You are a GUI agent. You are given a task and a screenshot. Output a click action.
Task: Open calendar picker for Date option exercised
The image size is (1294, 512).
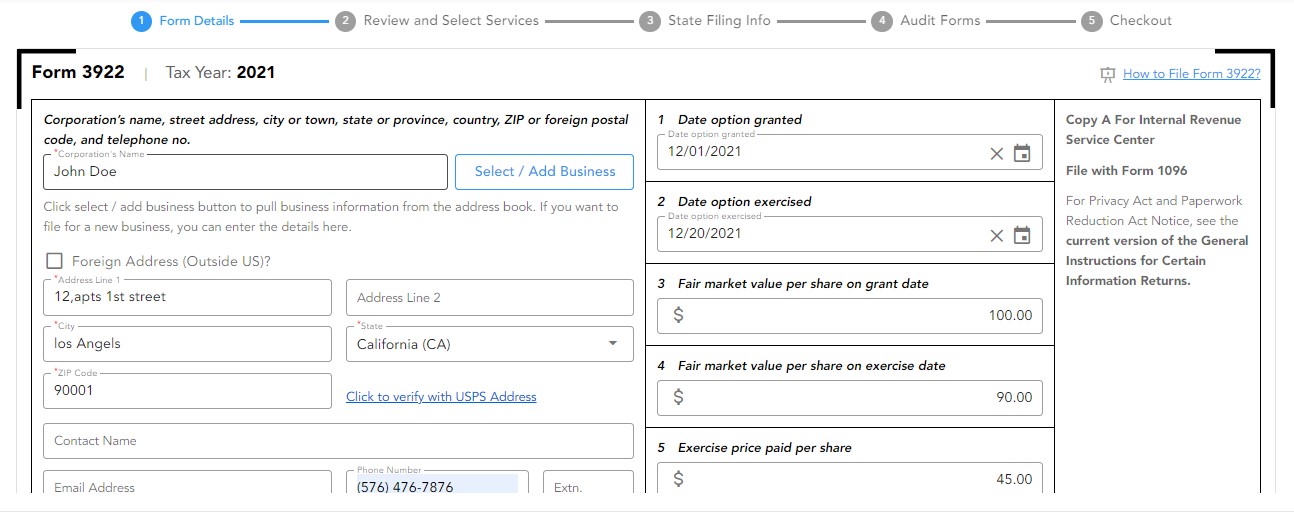pos(1022,235)
